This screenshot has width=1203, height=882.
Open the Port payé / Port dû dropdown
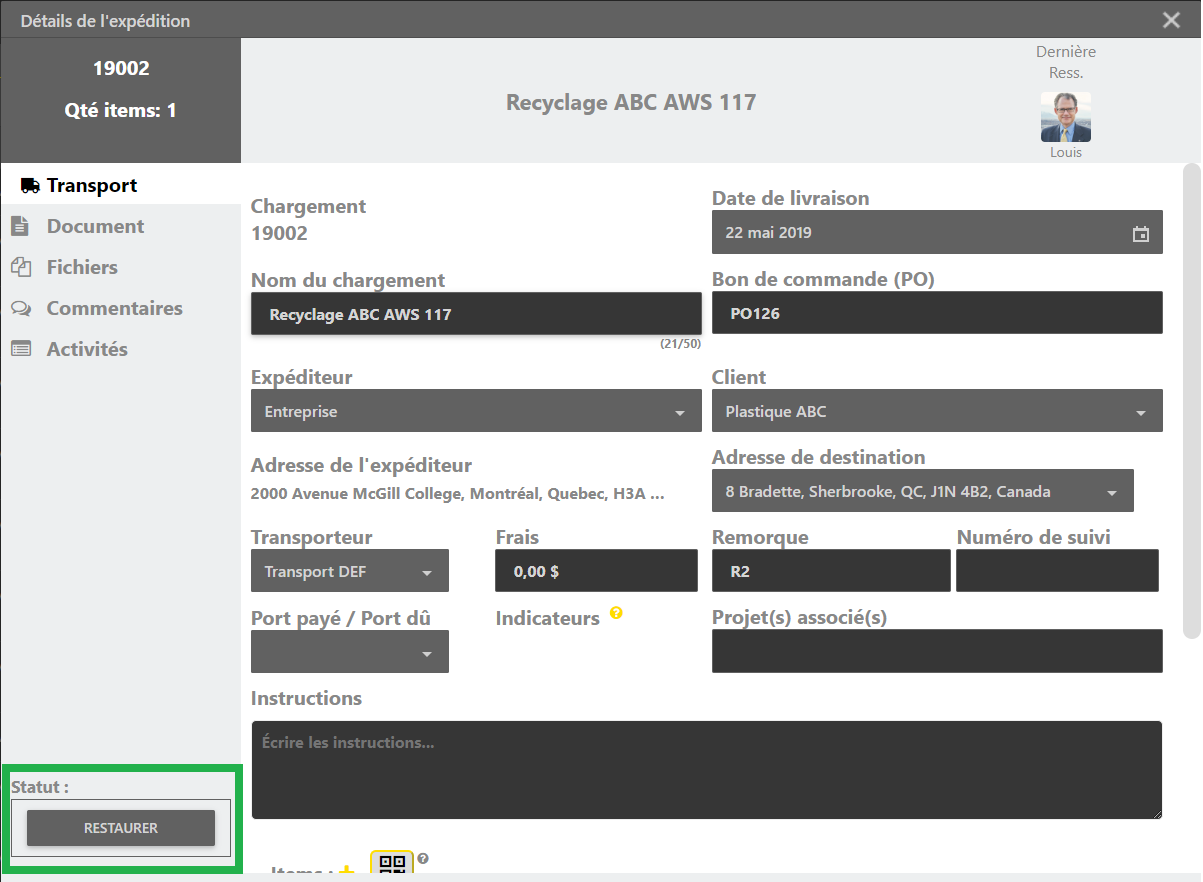point(350,652)
